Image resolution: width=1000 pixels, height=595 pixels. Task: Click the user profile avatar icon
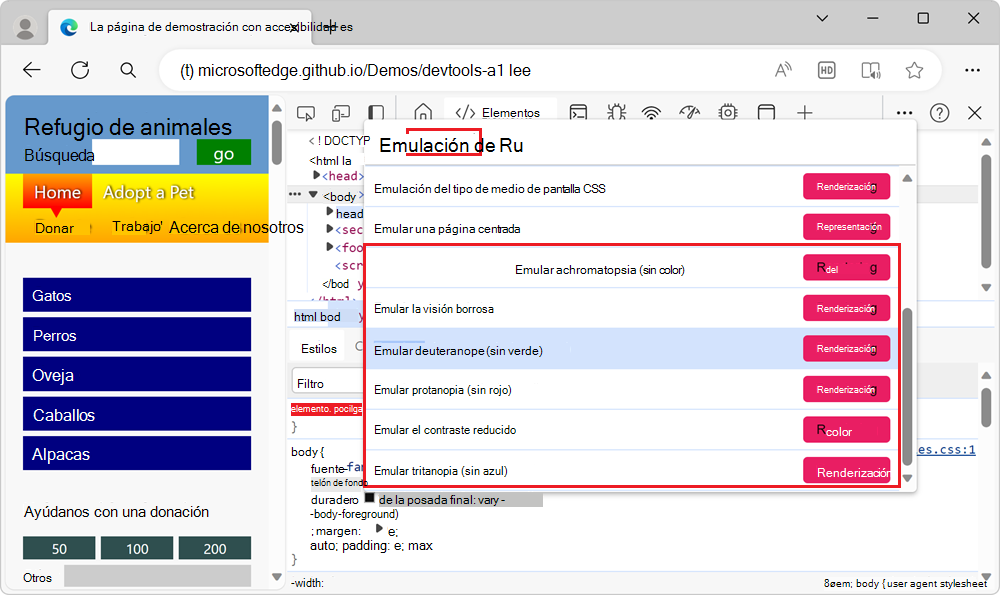(25, 27)
